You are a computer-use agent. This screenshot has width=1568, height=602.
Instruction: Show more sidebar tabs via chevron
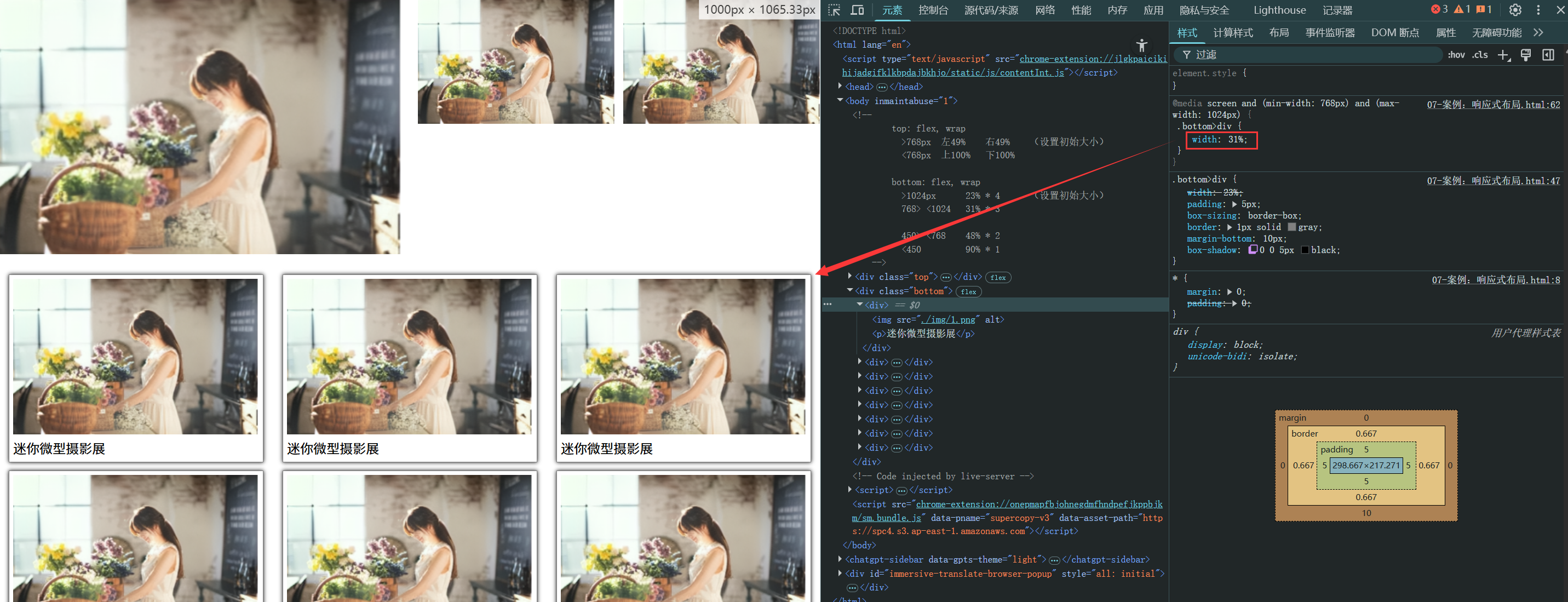[1537, 32]
